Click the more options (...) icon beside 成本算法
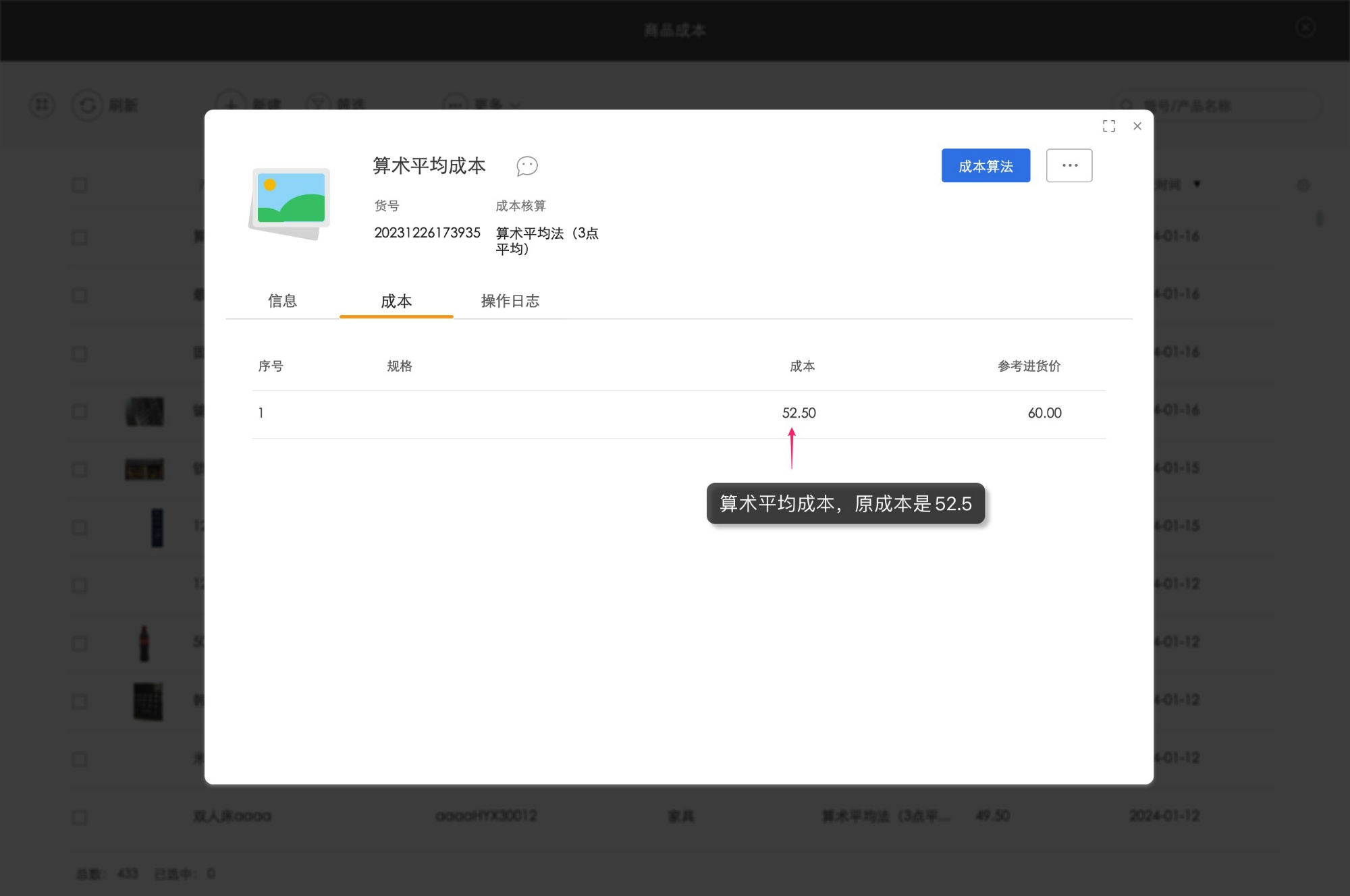The image size is (1350, 896). tap(1069, 165)
